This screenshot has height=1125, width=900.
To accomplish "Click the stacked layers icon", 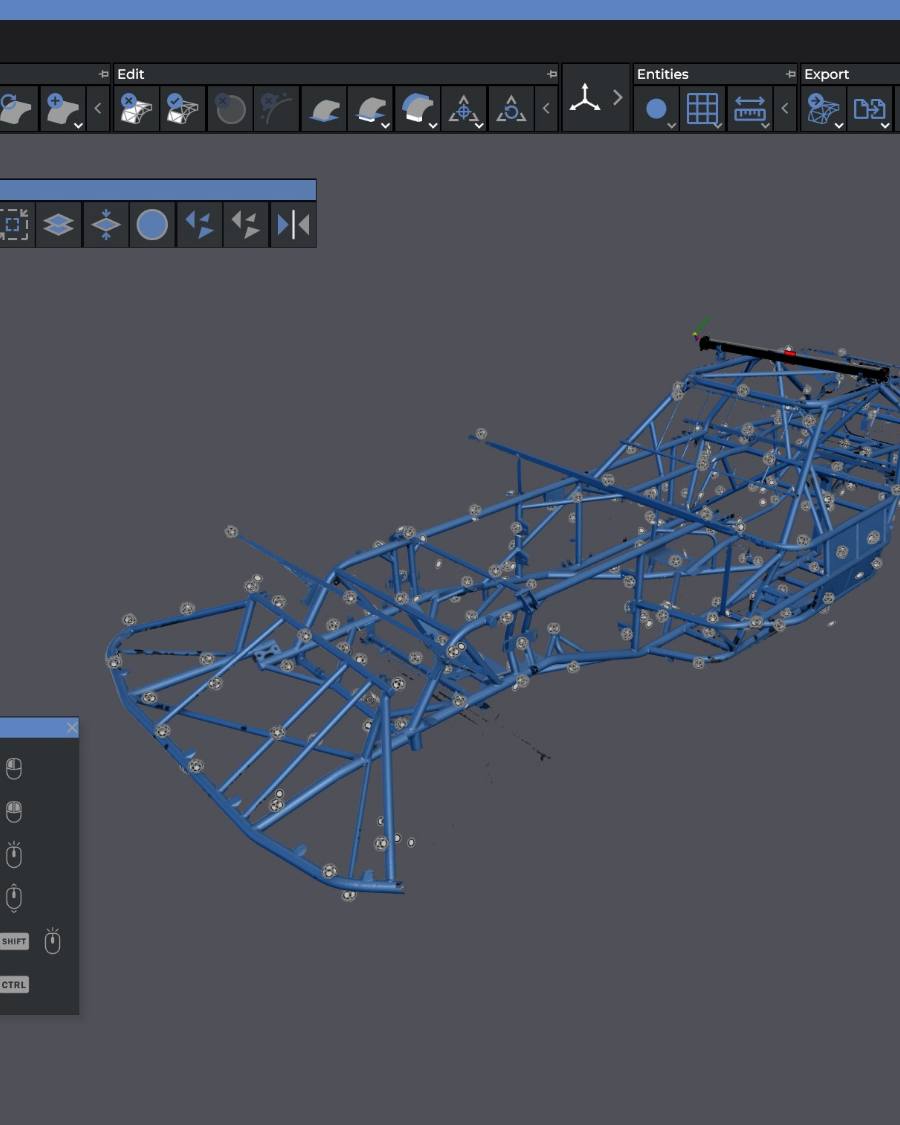I will [x=58, y=225].
